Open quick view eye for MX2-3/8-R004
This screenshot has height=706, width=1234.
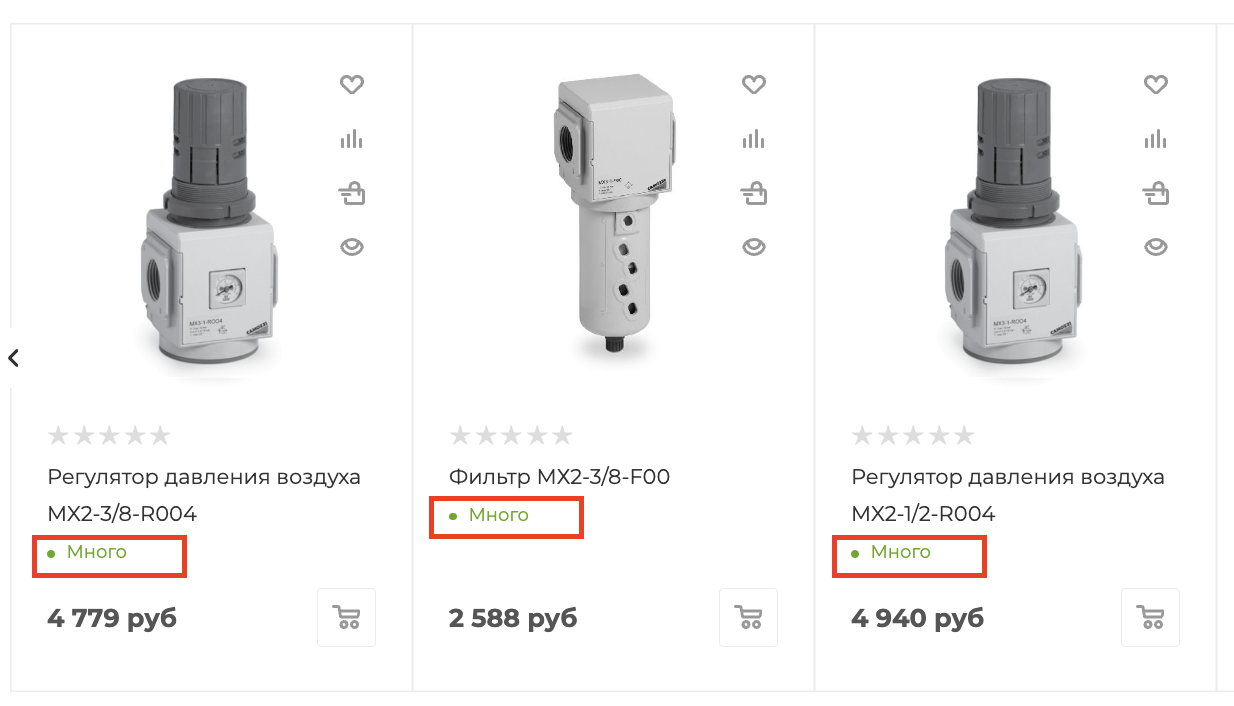pos(351,246)
